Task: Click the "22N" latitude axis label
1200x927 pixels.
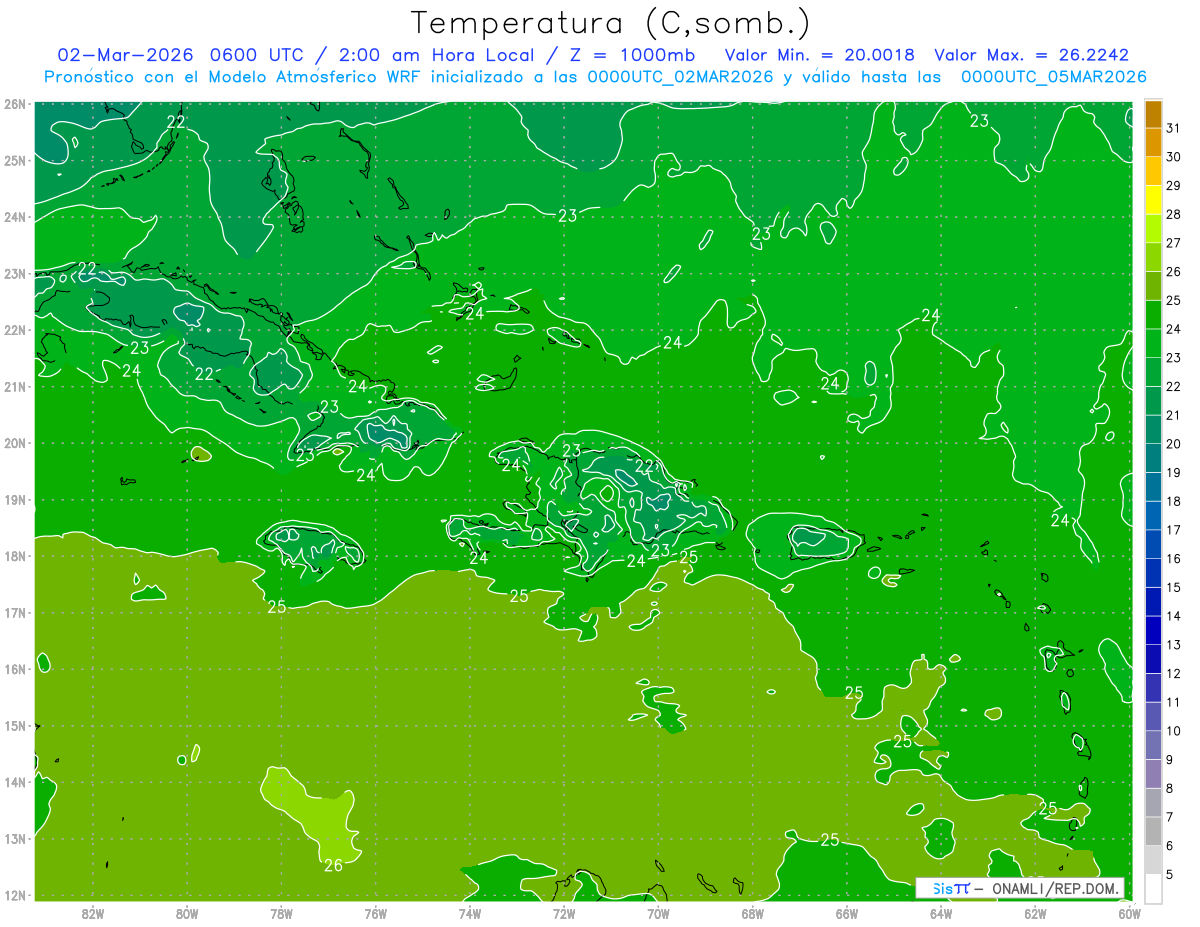Action: 15,330
